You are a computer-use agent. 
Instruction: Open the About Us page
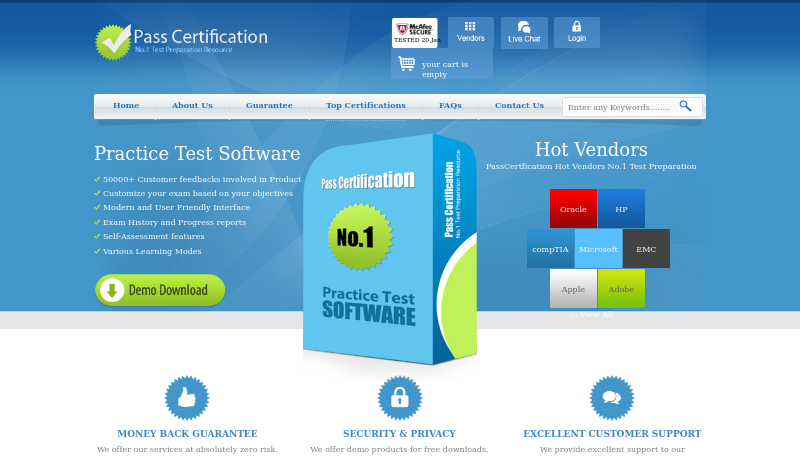click(192, 105)
